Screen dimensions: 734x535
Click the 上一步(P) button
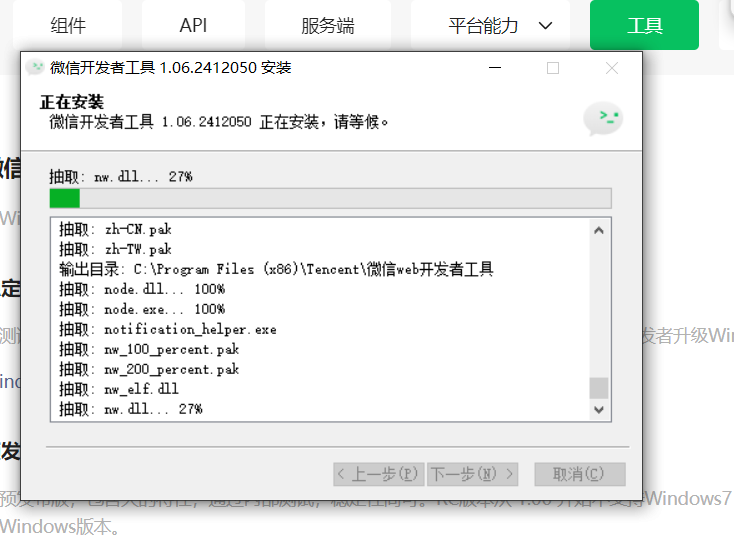click(x=379, y=474)
